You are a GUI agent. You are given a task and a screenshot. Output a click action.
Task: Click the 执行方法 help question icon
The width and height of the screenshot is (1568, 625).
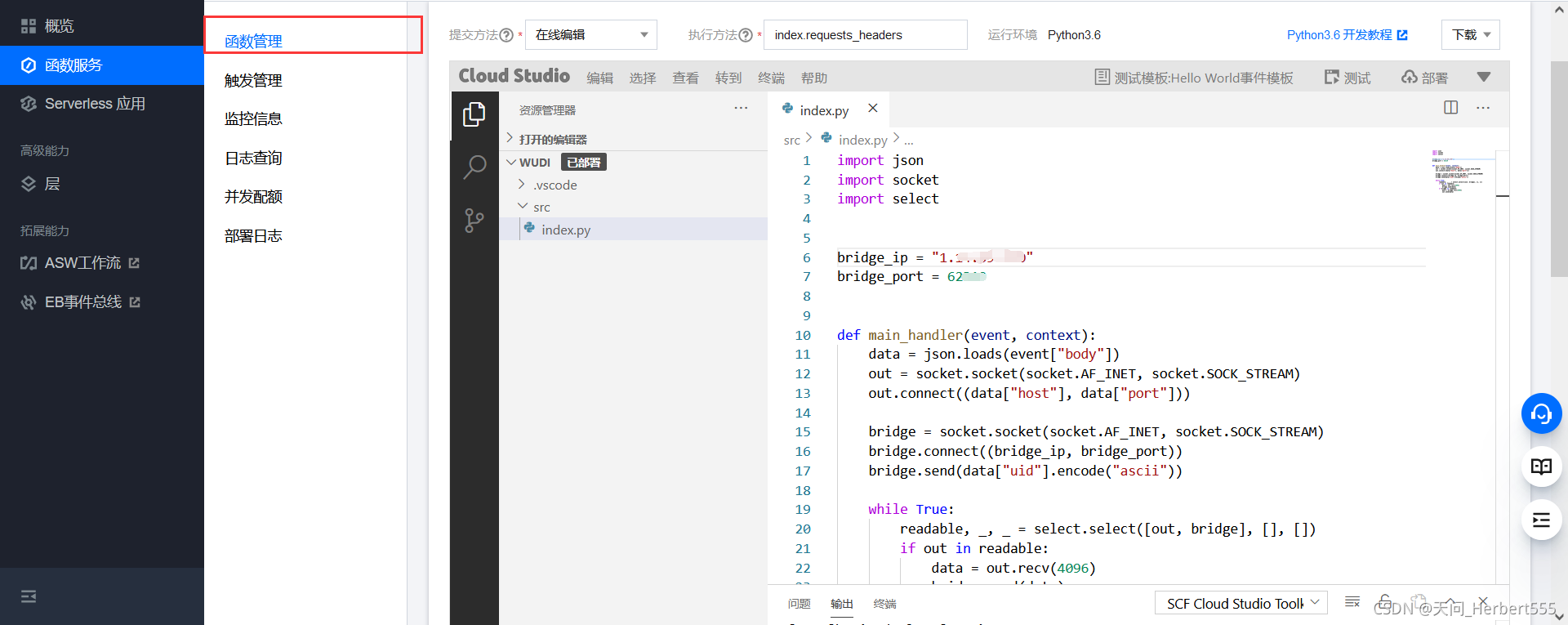746,35
